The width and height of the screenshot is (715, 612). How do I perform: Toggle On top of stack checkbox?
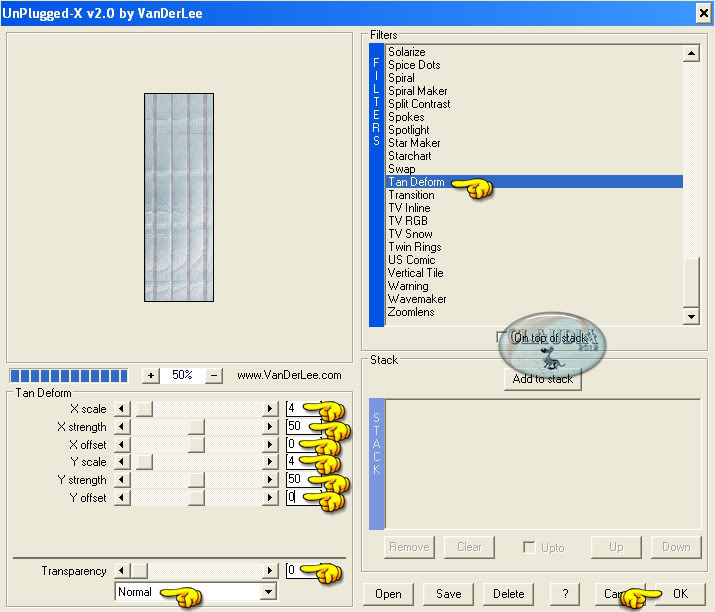[502, 337]
